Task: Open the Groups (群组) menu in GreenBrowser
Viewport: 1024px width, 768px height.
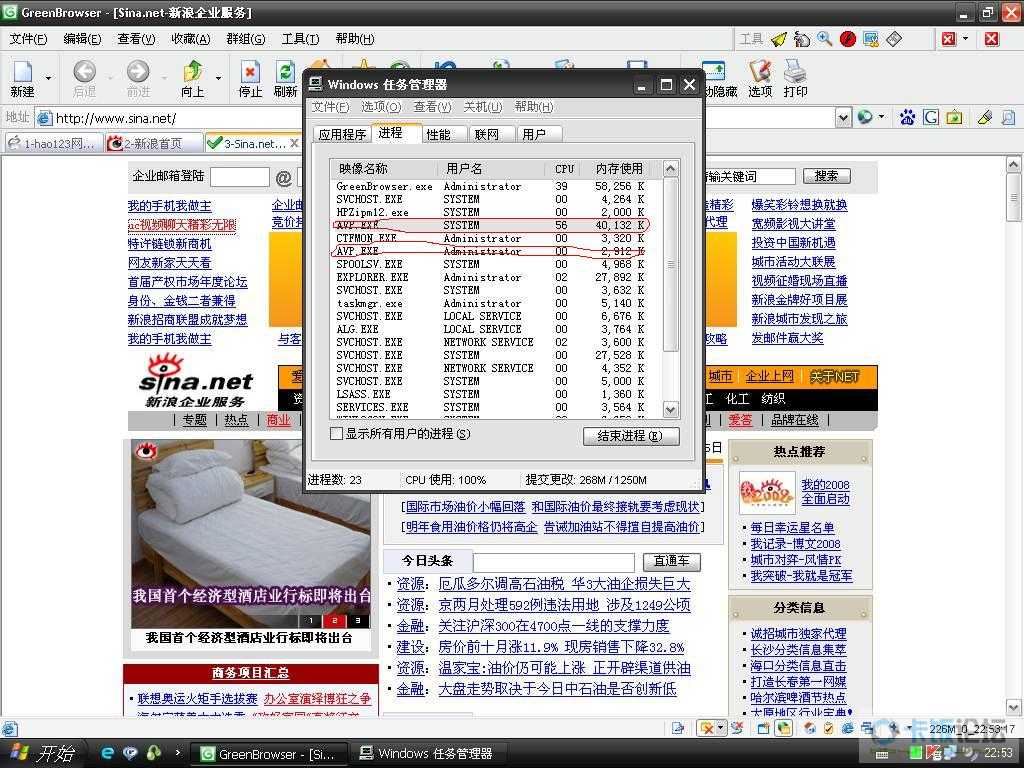Action: click(246, 39)
